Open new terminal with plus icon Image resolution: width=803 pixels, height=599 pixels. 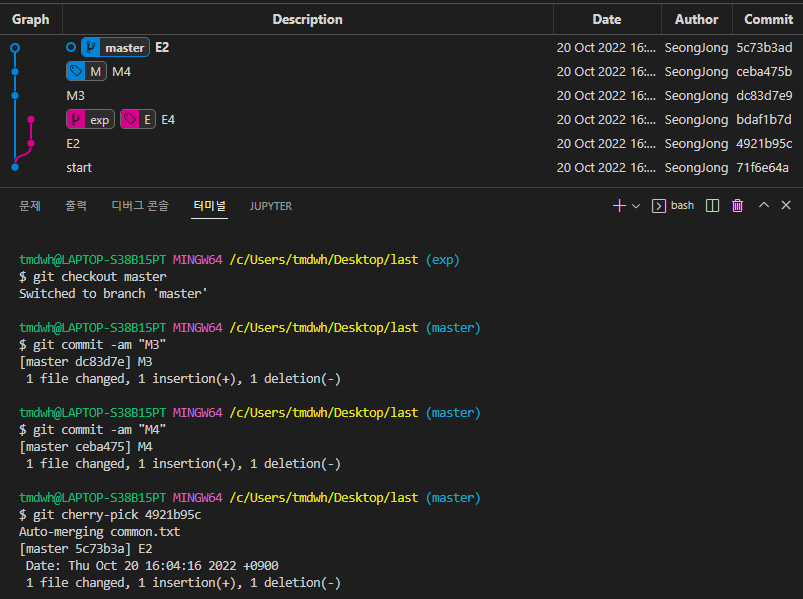click(619, 206)
